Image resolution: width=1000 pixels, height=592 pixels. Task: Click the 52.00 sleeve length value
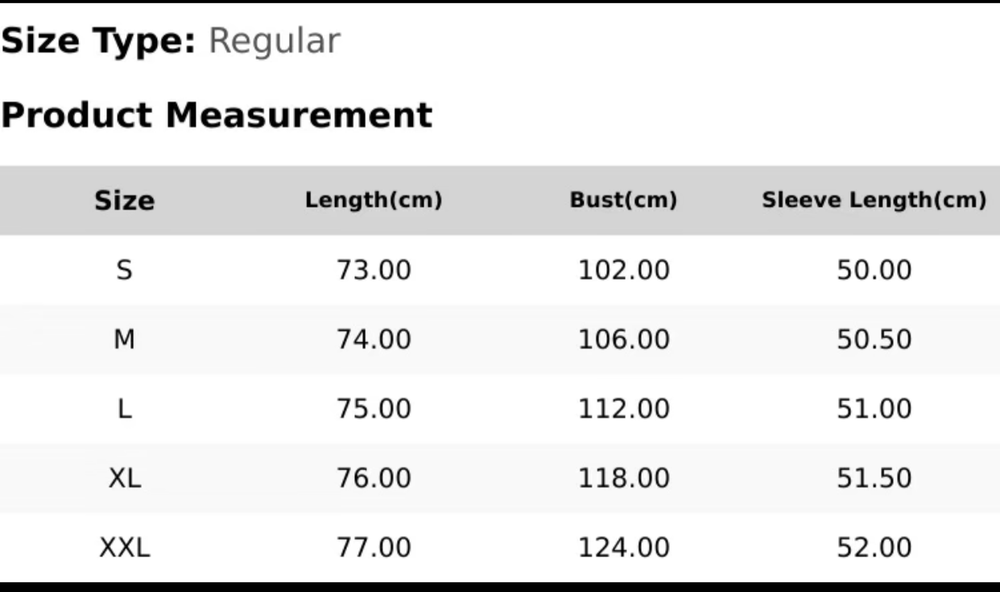(874, 547)
